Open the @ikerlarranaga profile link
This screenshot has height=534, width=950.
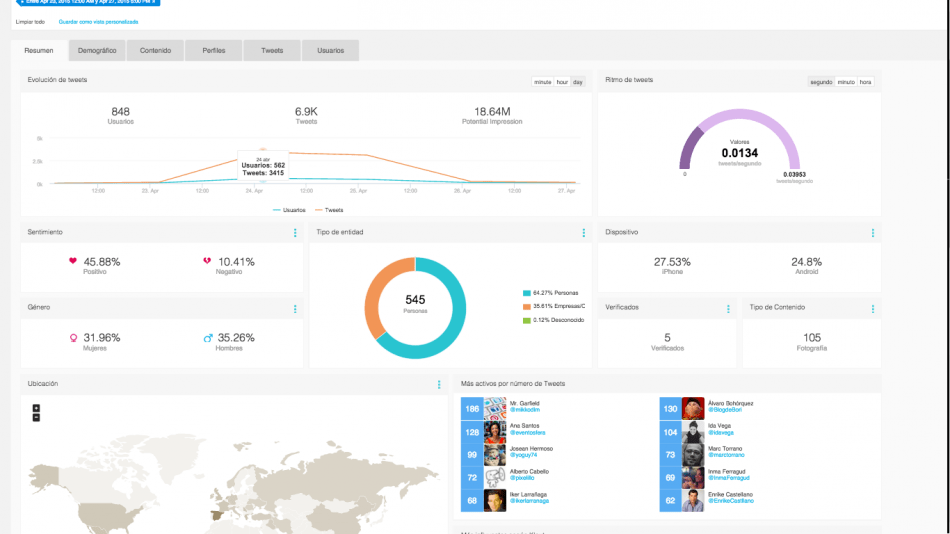(530, 501)
